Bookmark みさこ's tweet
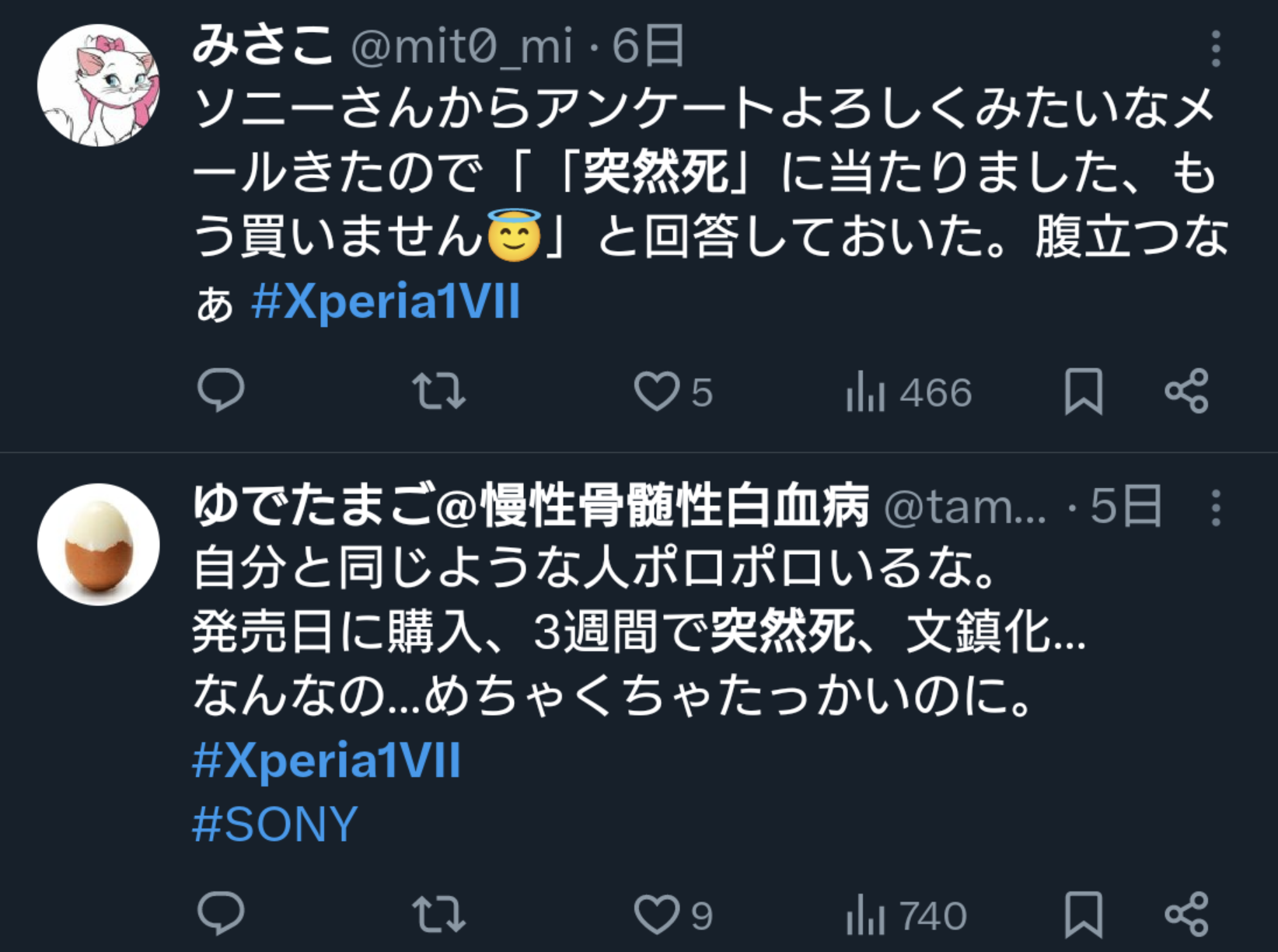 1083,391
